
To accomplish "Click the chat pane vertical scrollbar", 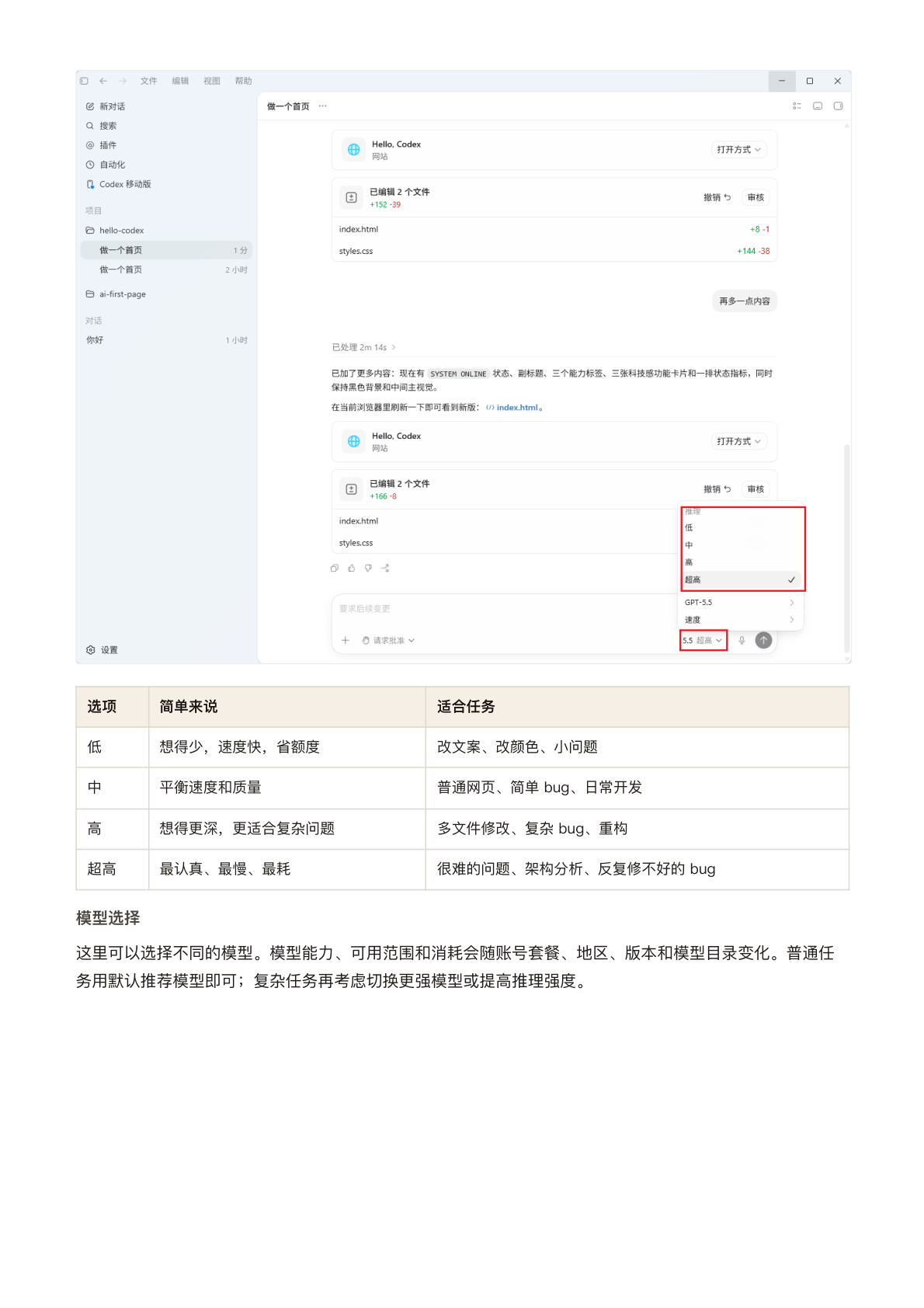I will point(847,548).
